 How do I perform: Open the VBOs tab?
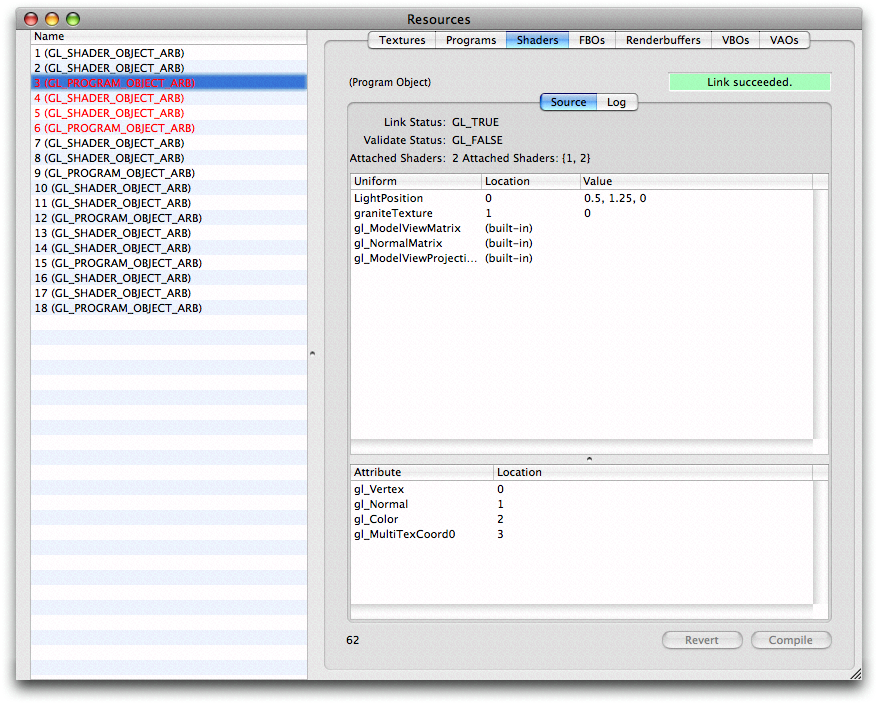(x=735, y=40)
